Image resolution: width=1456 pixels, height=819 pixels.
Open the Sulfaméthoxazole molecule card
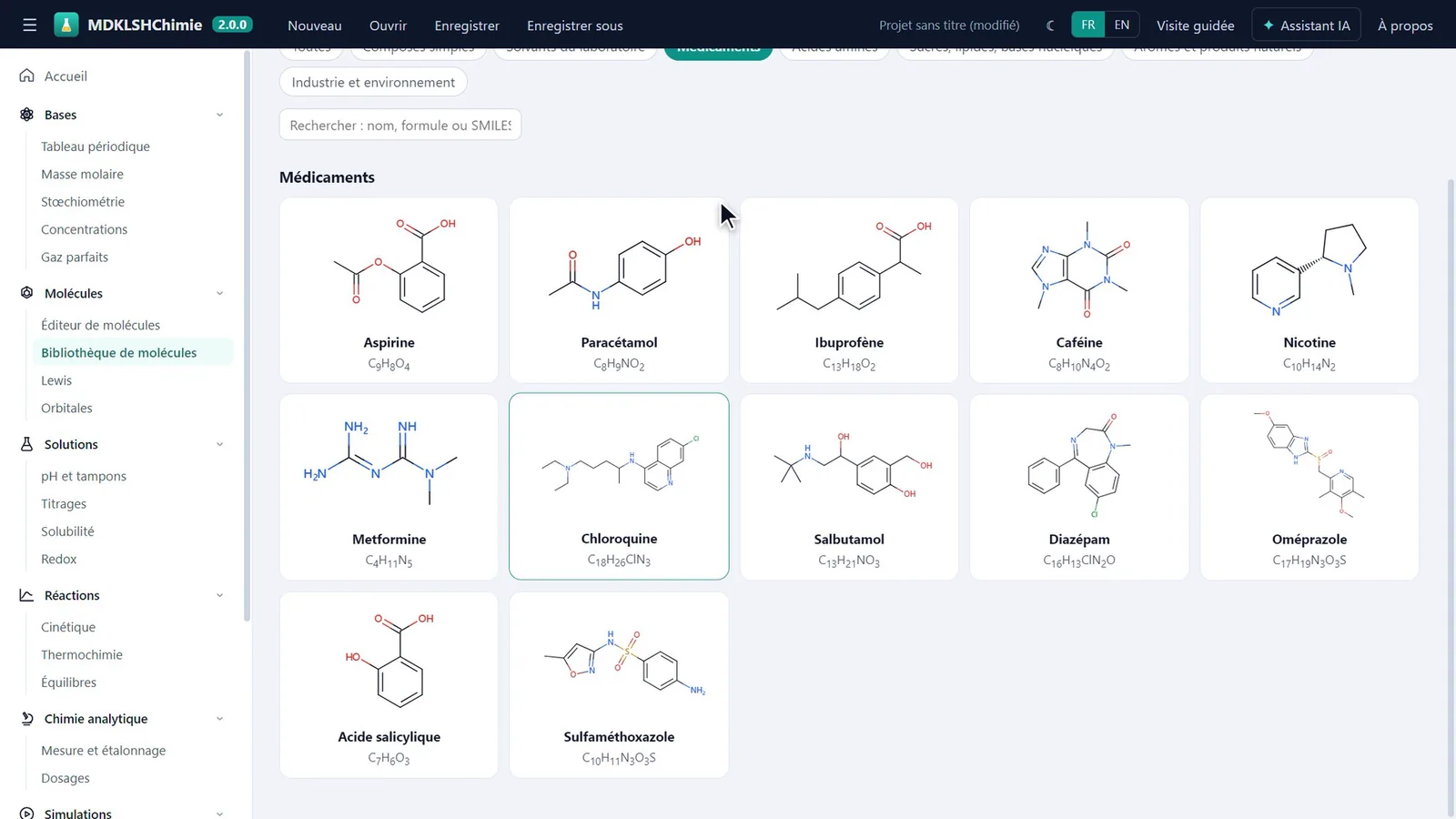[619, 685]
